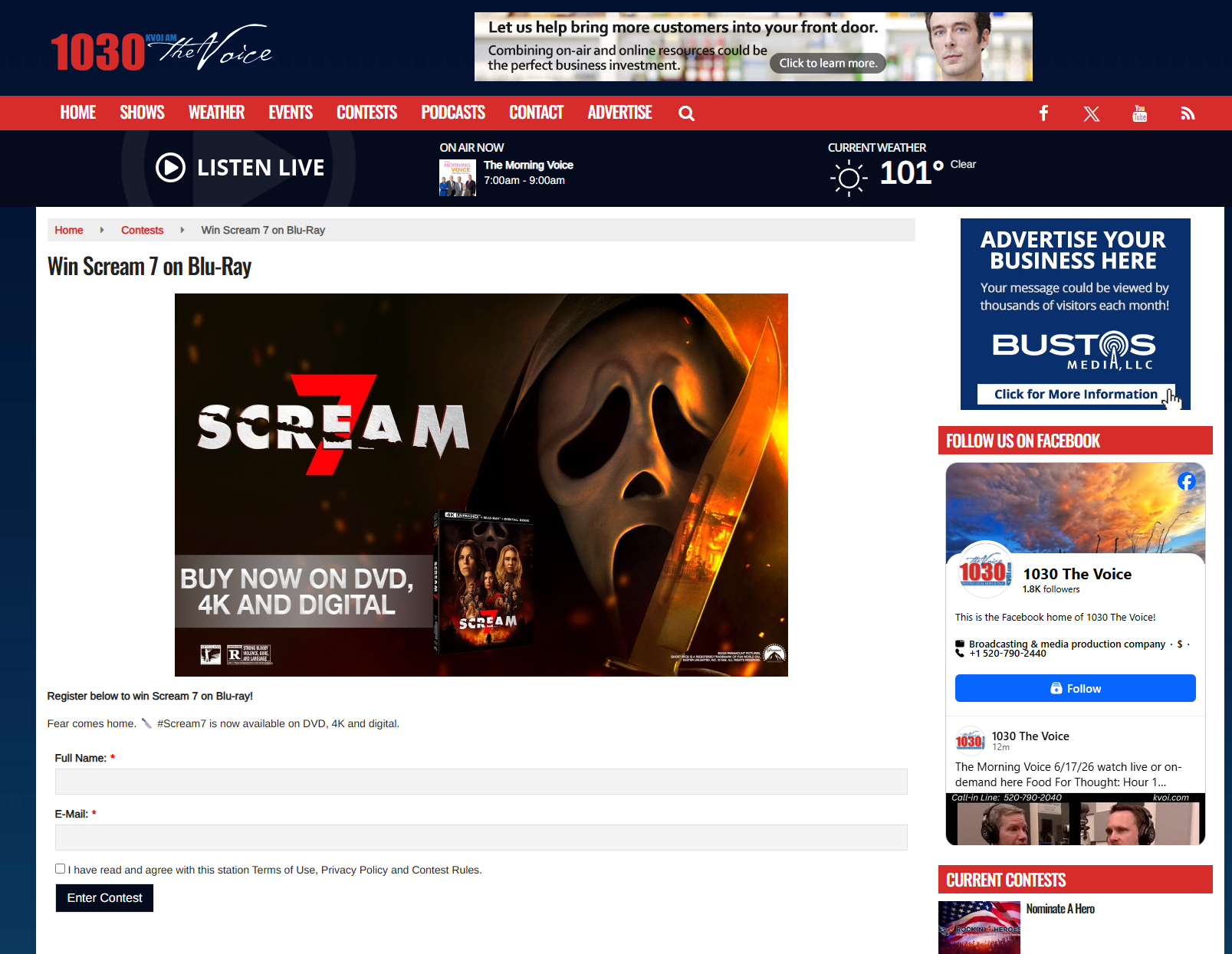Open the Advertise menu item
This screenshot has height=954, width=1232.
(x=619, y=113)
